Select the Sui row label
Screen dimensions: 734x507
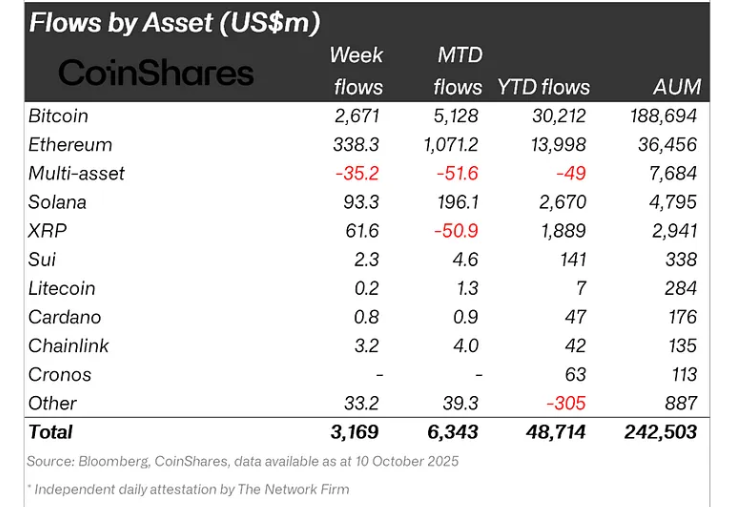coord(43,260)
